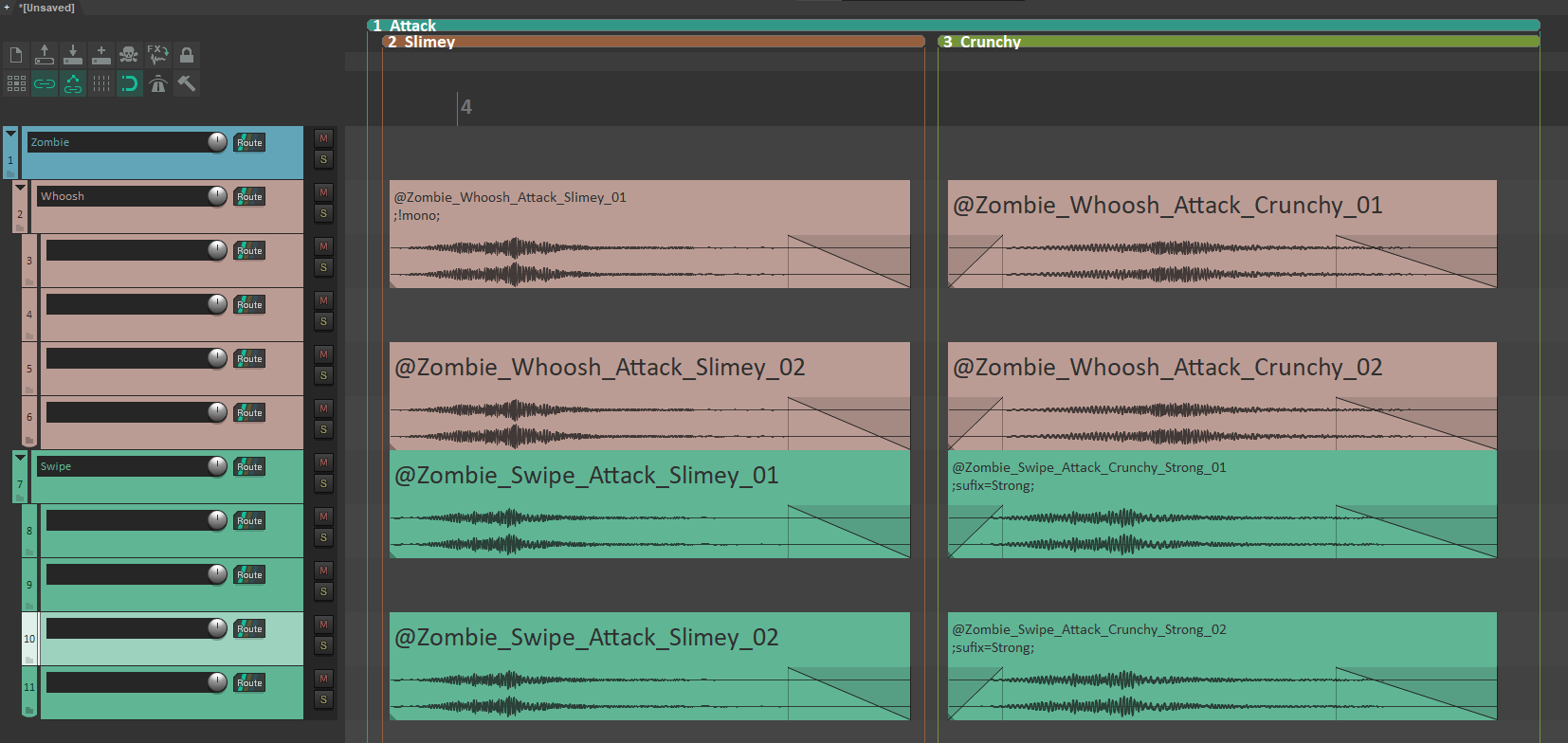Click track 10 volume knob
Image resolution: width=1568 pixels, height=743 pixels.
[x=217, y=628]
